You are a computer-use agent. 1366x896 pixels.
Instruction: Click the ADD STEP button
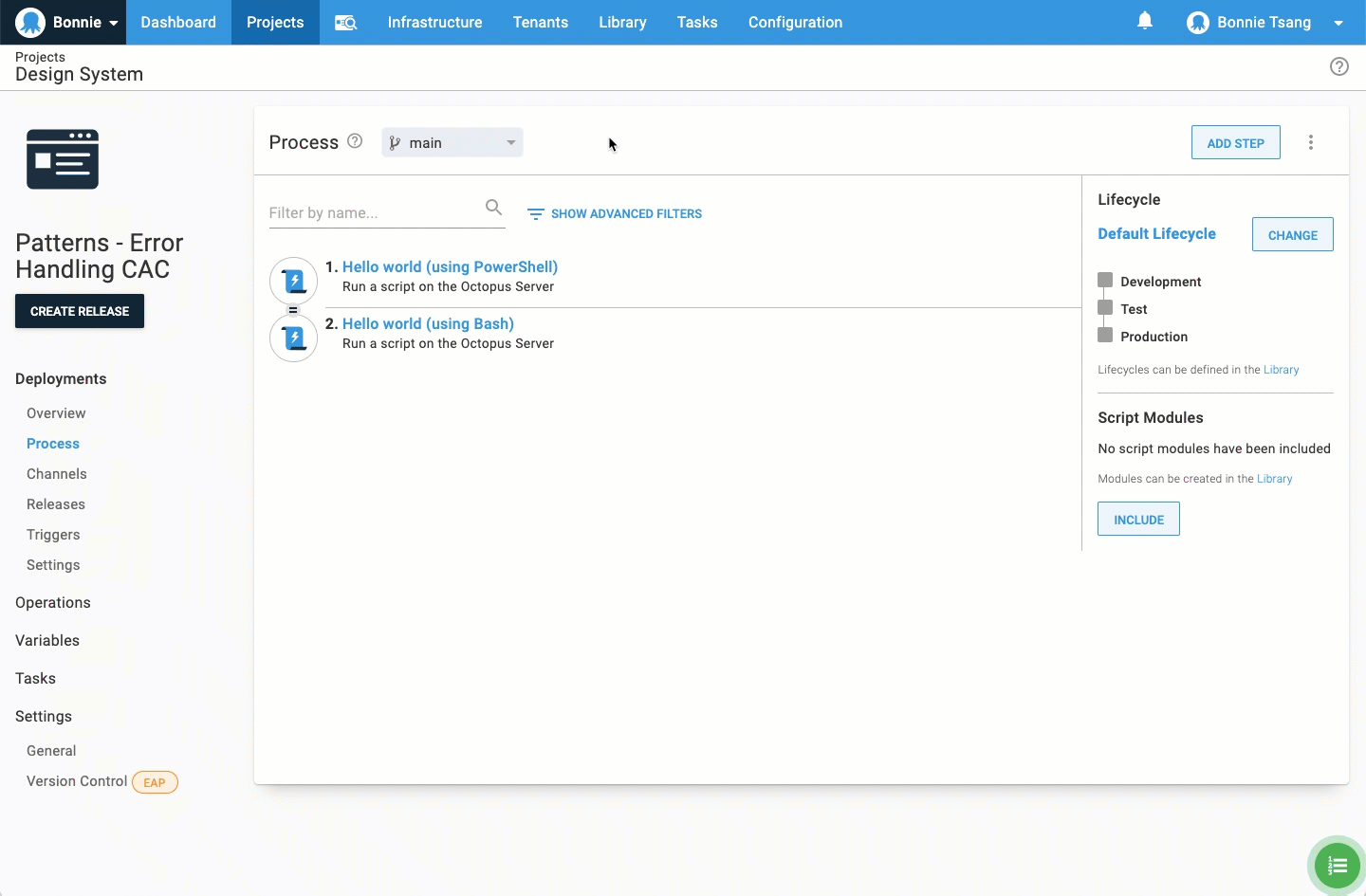tap(1236, 142)
